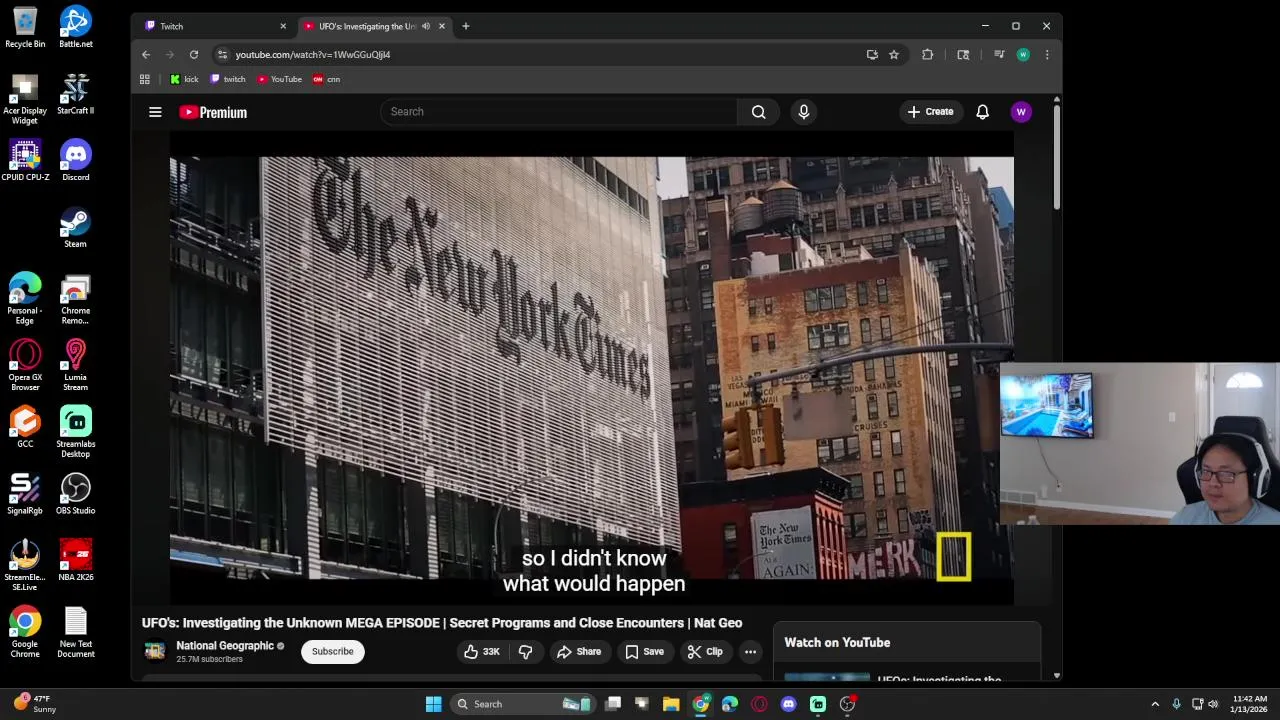This screenshot has width=1280, height=720.
Task: Click the YouTube search input field
Action: click(558, 112)
